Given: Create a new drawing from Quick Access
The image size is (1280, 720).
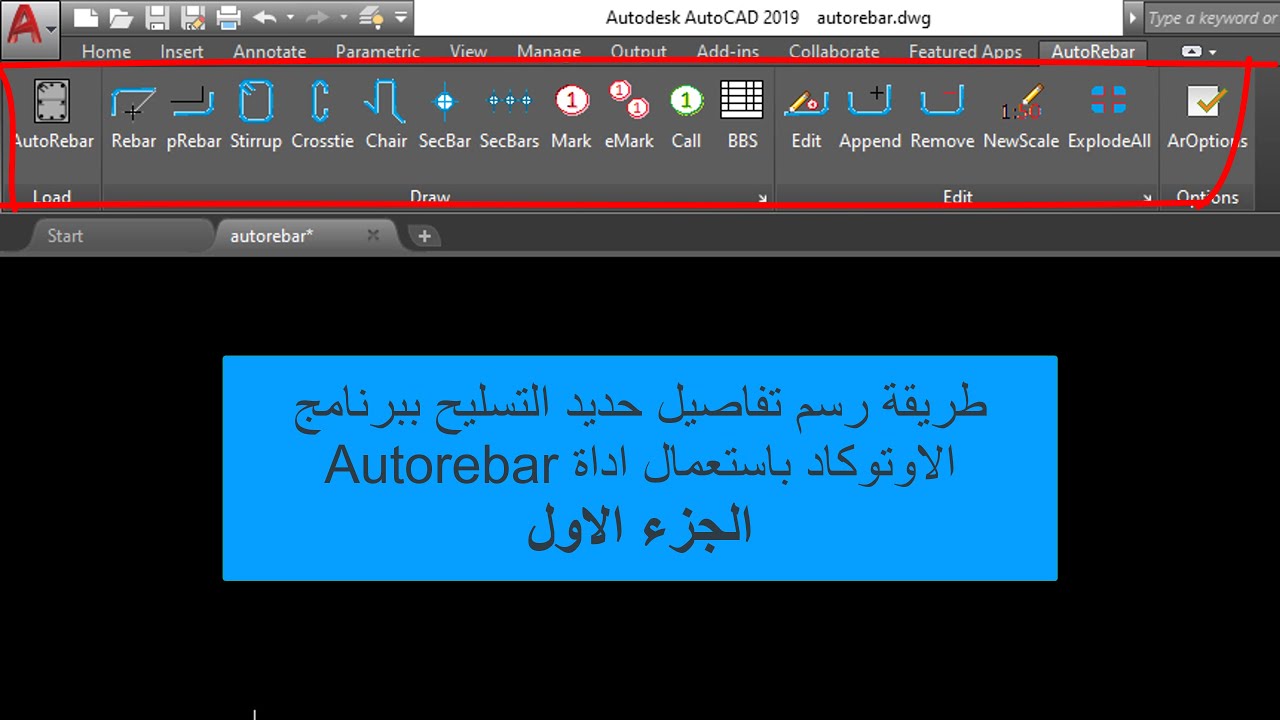Looking at the screenshot, I should (x=87, y=17).
